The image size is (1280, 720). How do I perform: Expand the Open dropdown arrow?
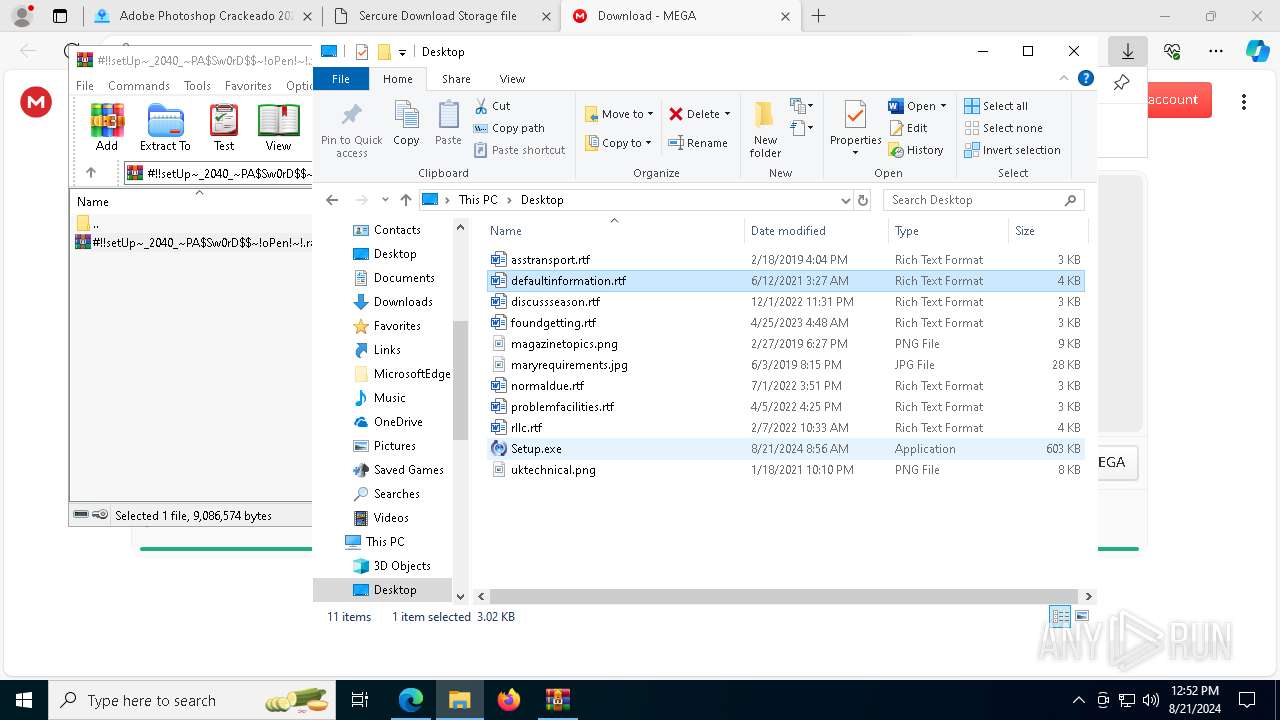click(943, 106)
